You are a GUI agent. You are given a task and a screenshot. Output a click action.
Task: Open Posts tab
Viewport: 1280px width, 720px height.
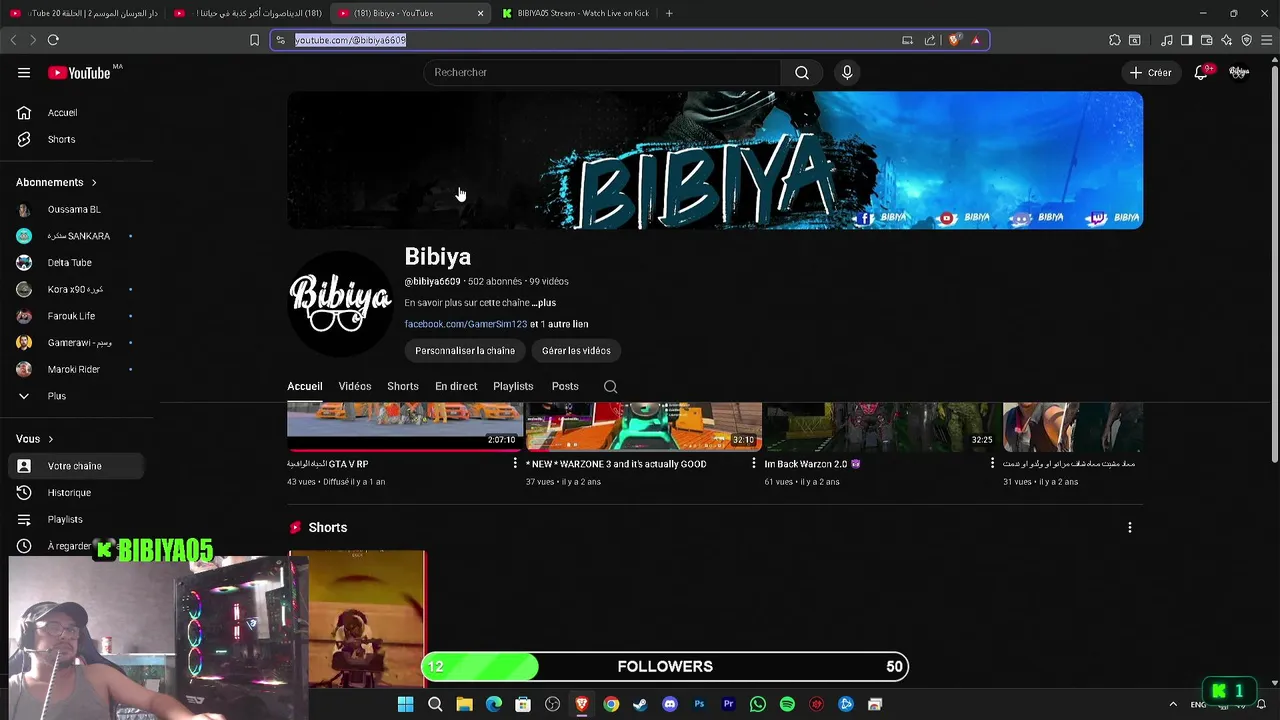tap(565, 386)
